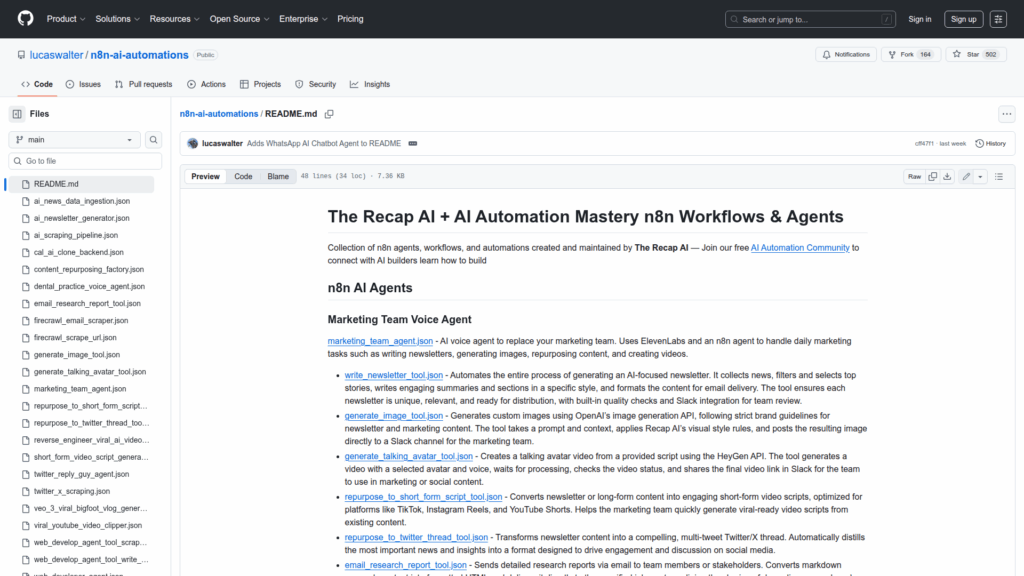Click the Go to file input
The width and height of the screenshot is (1024, 576).
pos(85,161)
